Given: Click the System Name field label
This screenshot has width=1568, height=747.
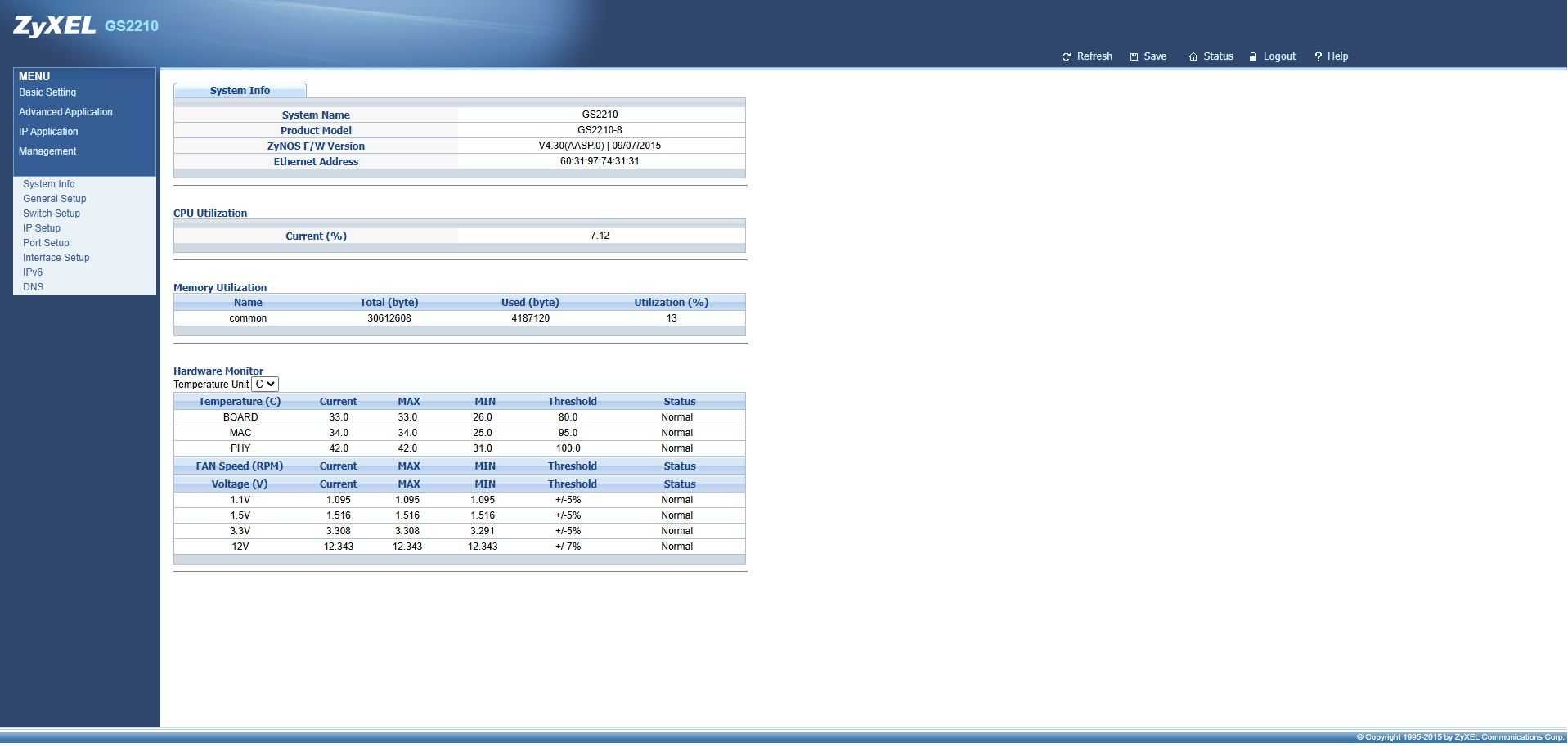Looking at the screenshot, I should coord(316,115).
